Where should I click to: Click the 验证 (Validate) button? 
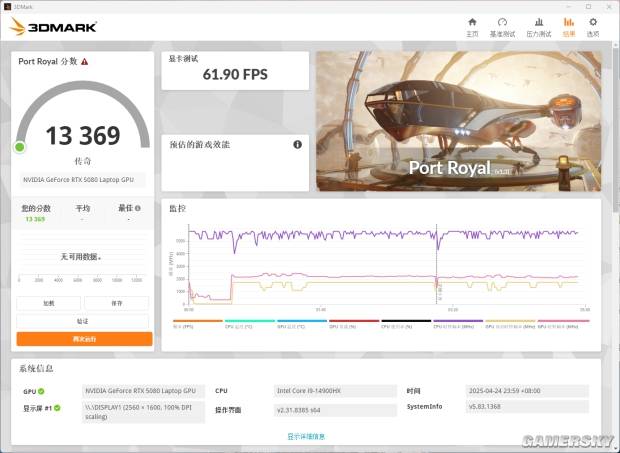pyautogui.click(x=83, y=321)
